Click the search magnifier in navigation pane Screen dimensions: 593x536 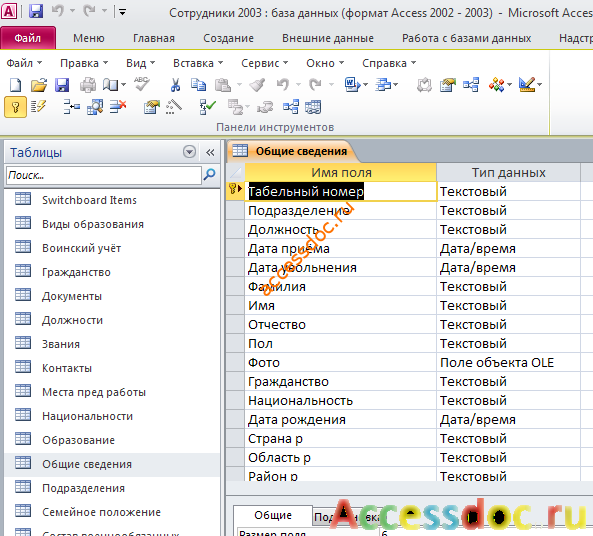click(x=210, y=175)
